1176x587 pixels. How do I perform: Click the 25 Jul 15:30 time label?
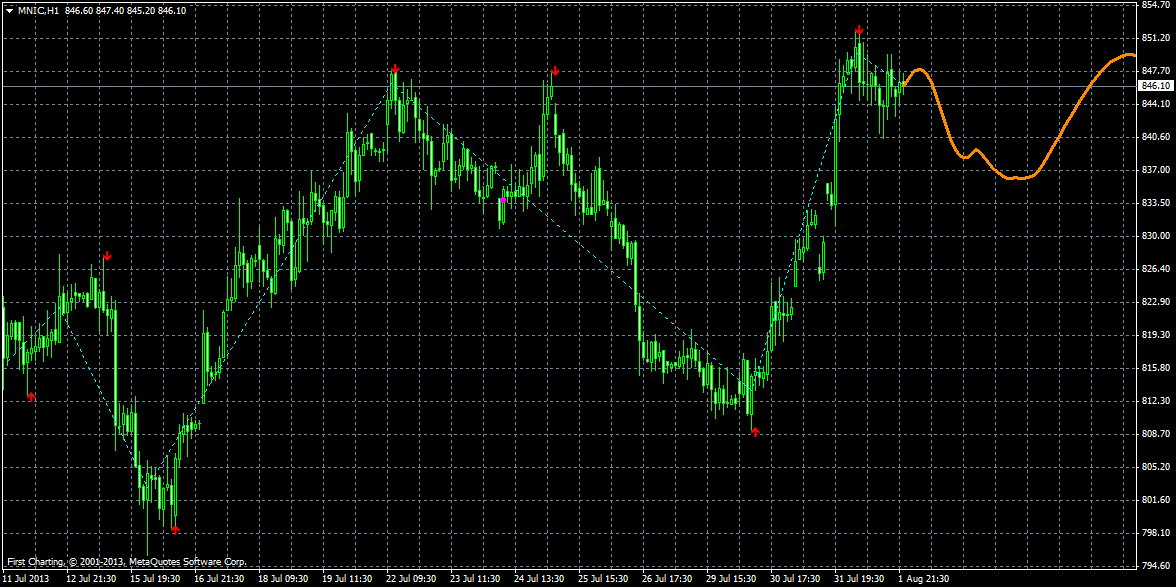pos(604,579)
